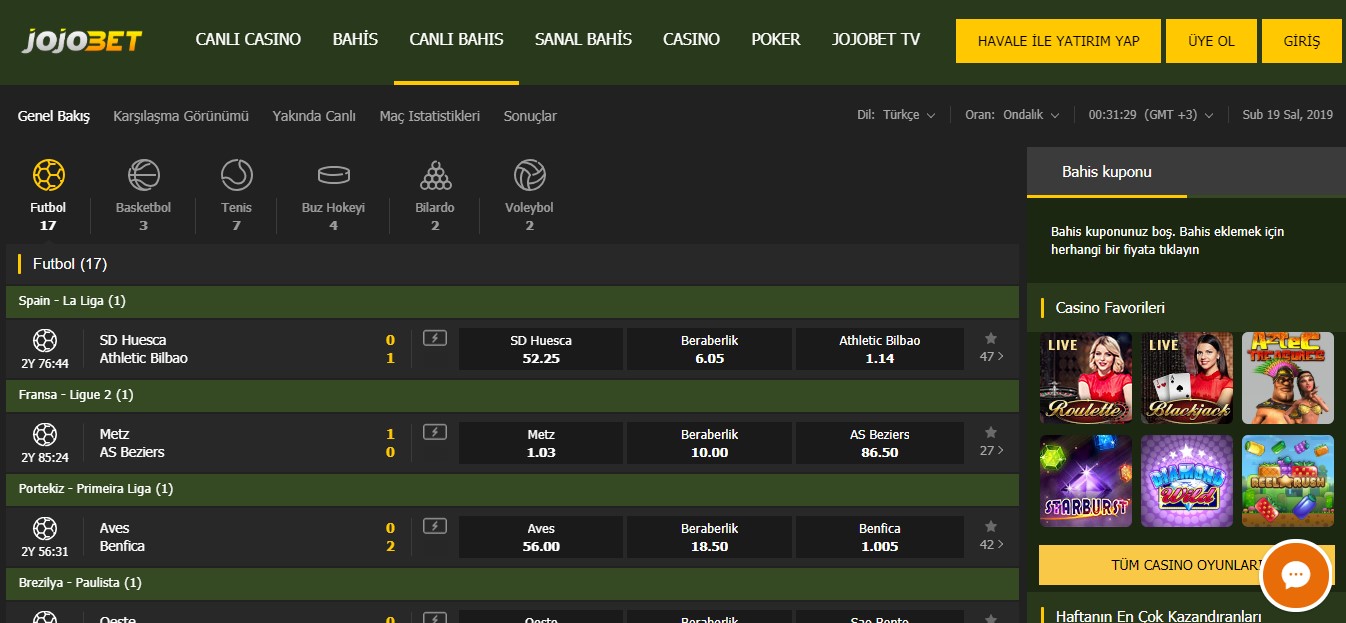Open the GMT +3 timezone dropdown
Image resolution: width=1346 pixels, height=623 pixels.
1151,115
